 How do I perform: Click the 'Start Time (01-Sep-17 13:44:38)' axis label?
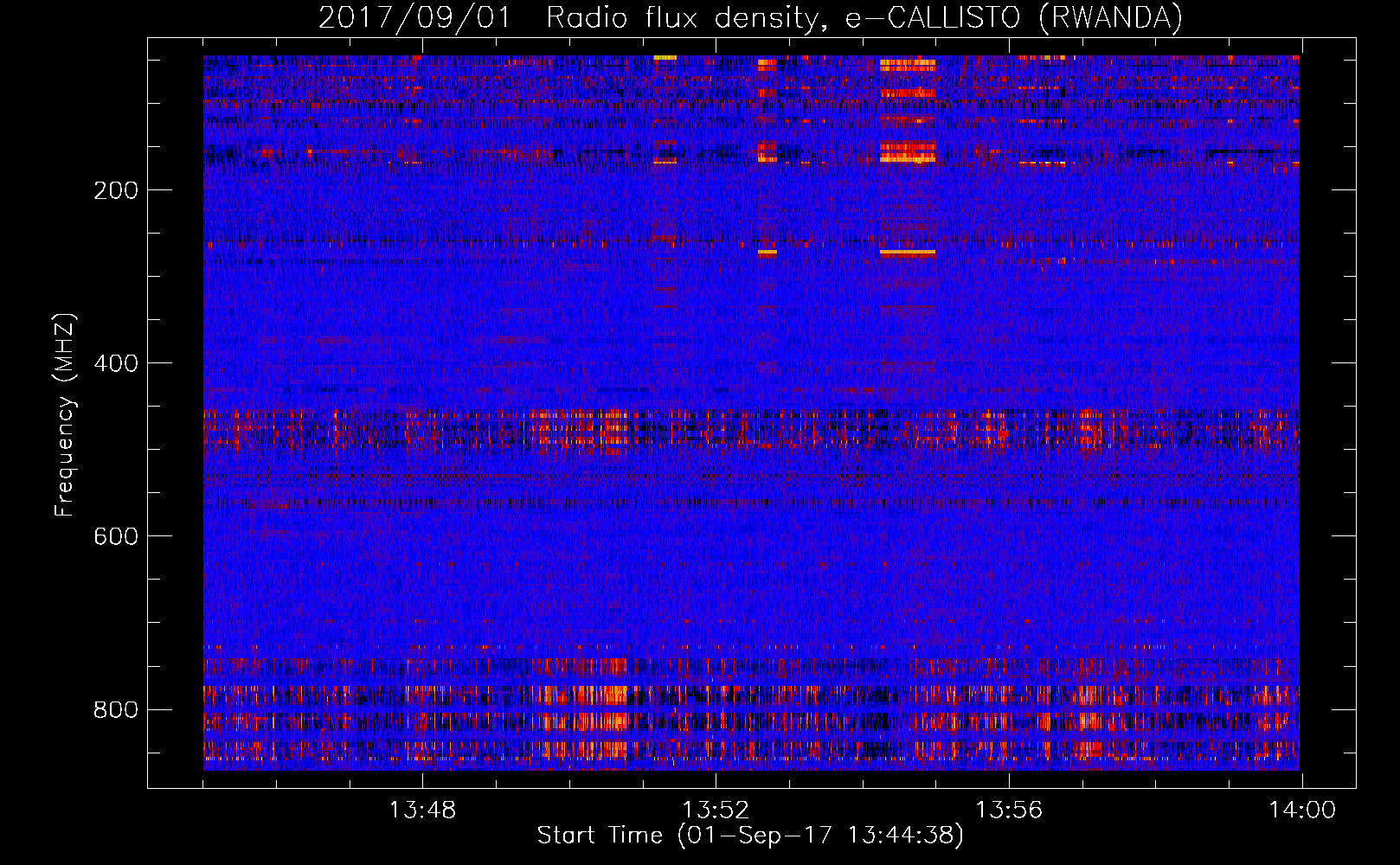[750, 836]
